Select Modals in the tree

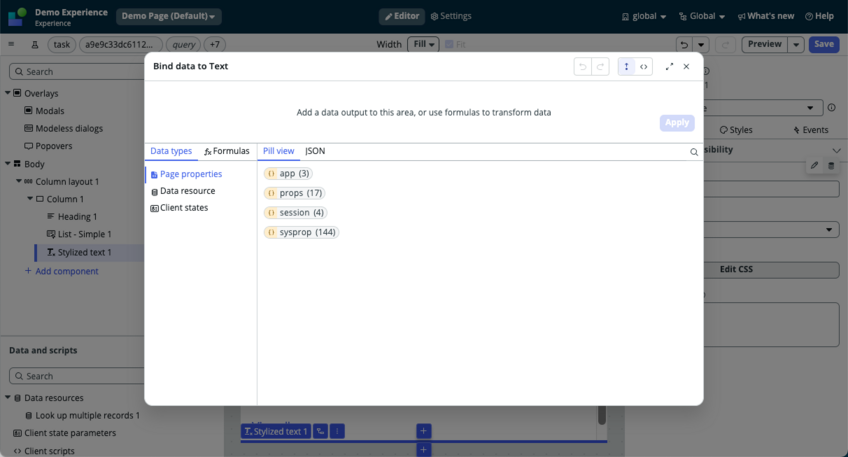pos(50,111)
